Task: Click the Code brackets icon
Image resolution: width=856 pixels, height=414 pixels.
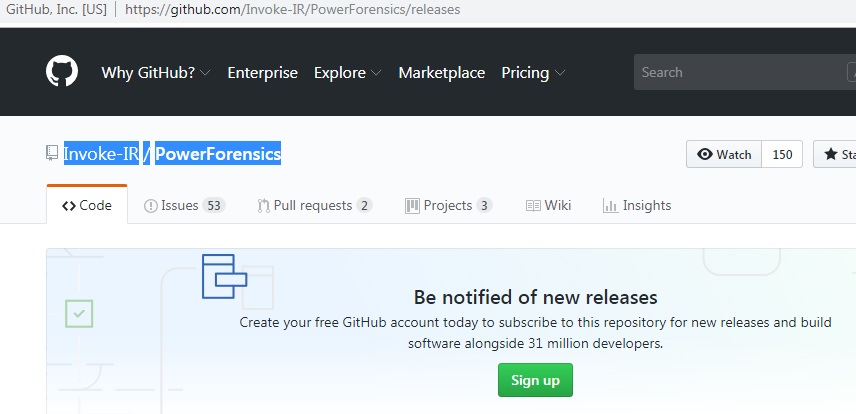Action: (x=69, y=205)
